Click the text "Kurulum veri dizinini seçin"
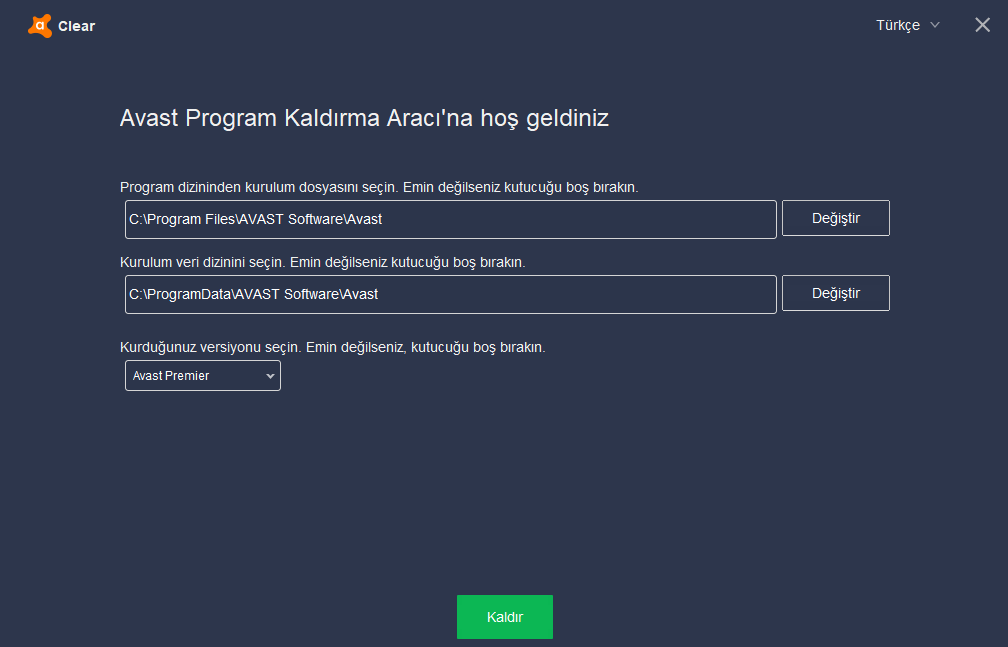 (x=202, y=262)
